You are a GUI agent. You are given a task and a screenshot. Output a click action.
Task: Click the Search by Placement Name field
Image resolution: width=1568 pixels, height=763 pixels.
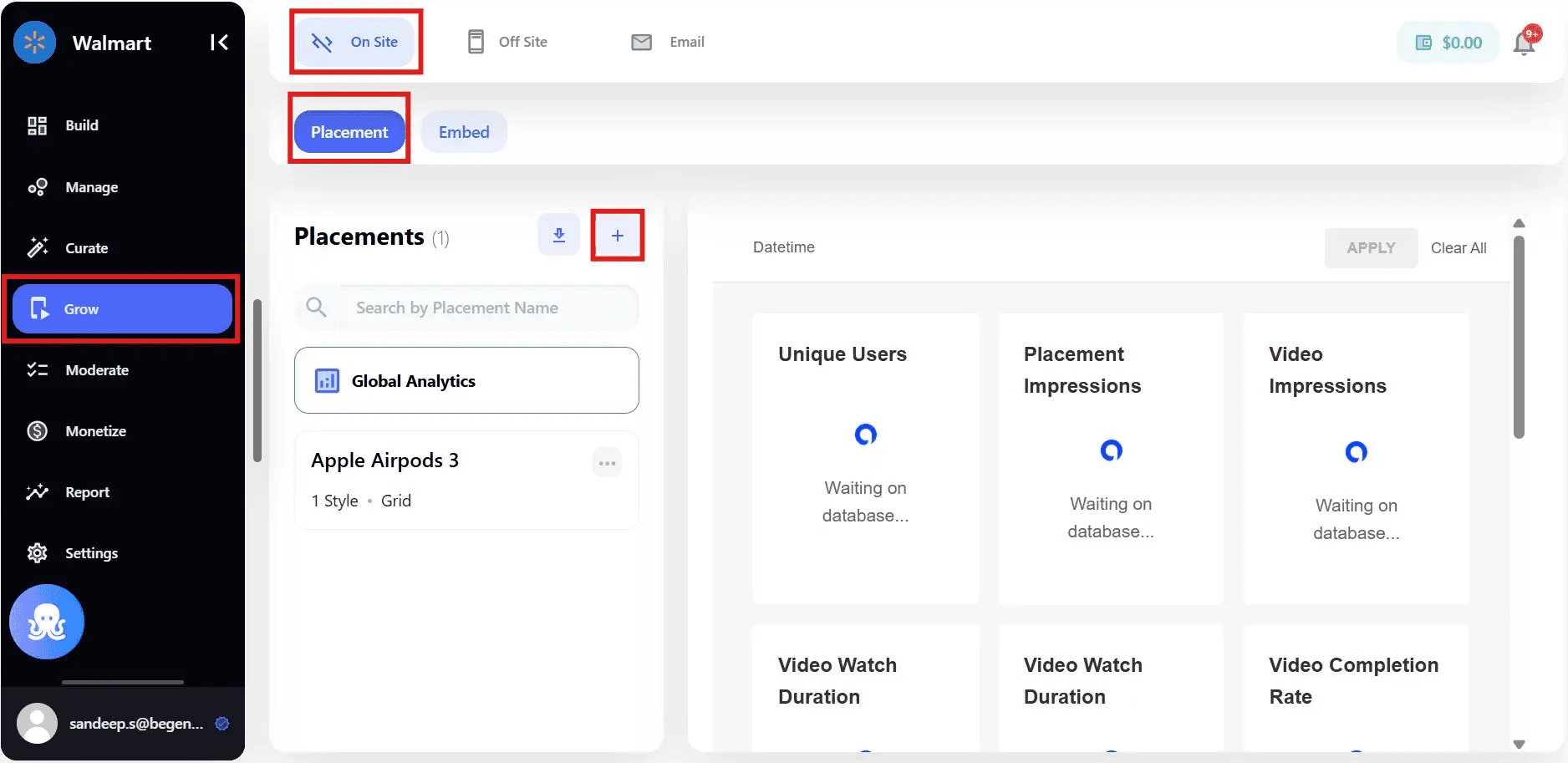point(466,308)
